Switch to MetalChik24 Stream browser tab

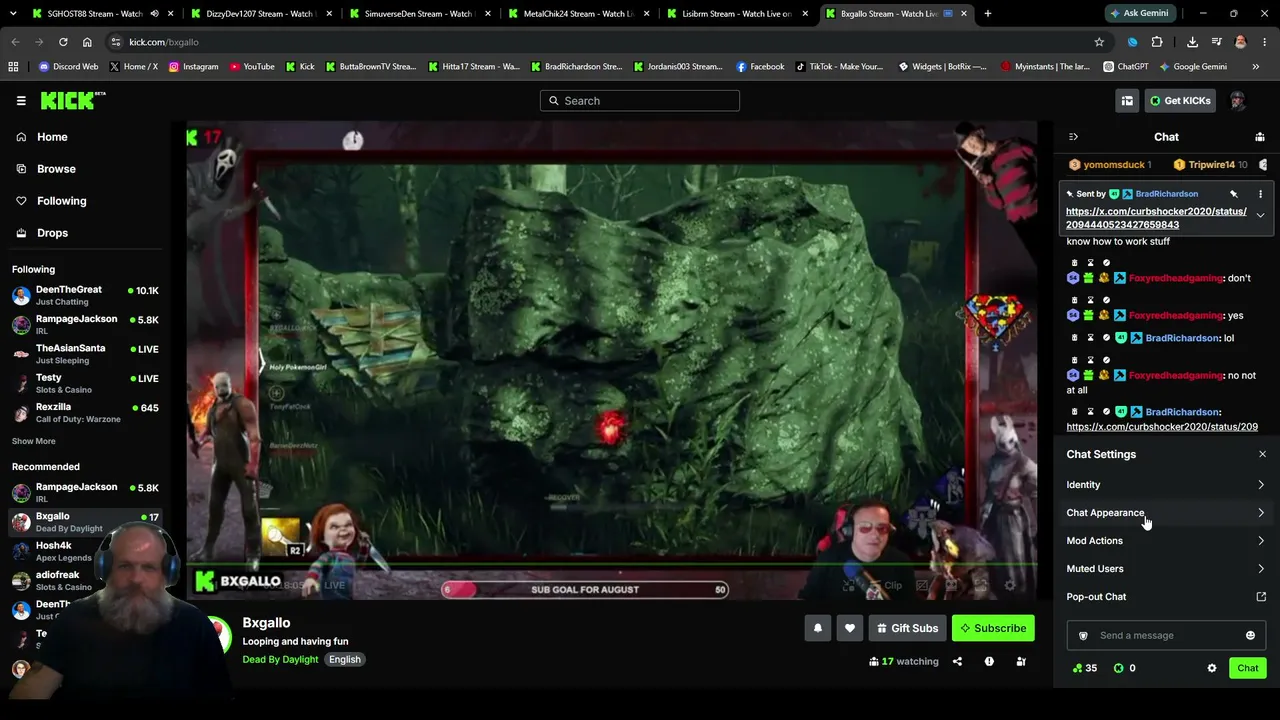(580, 14)
